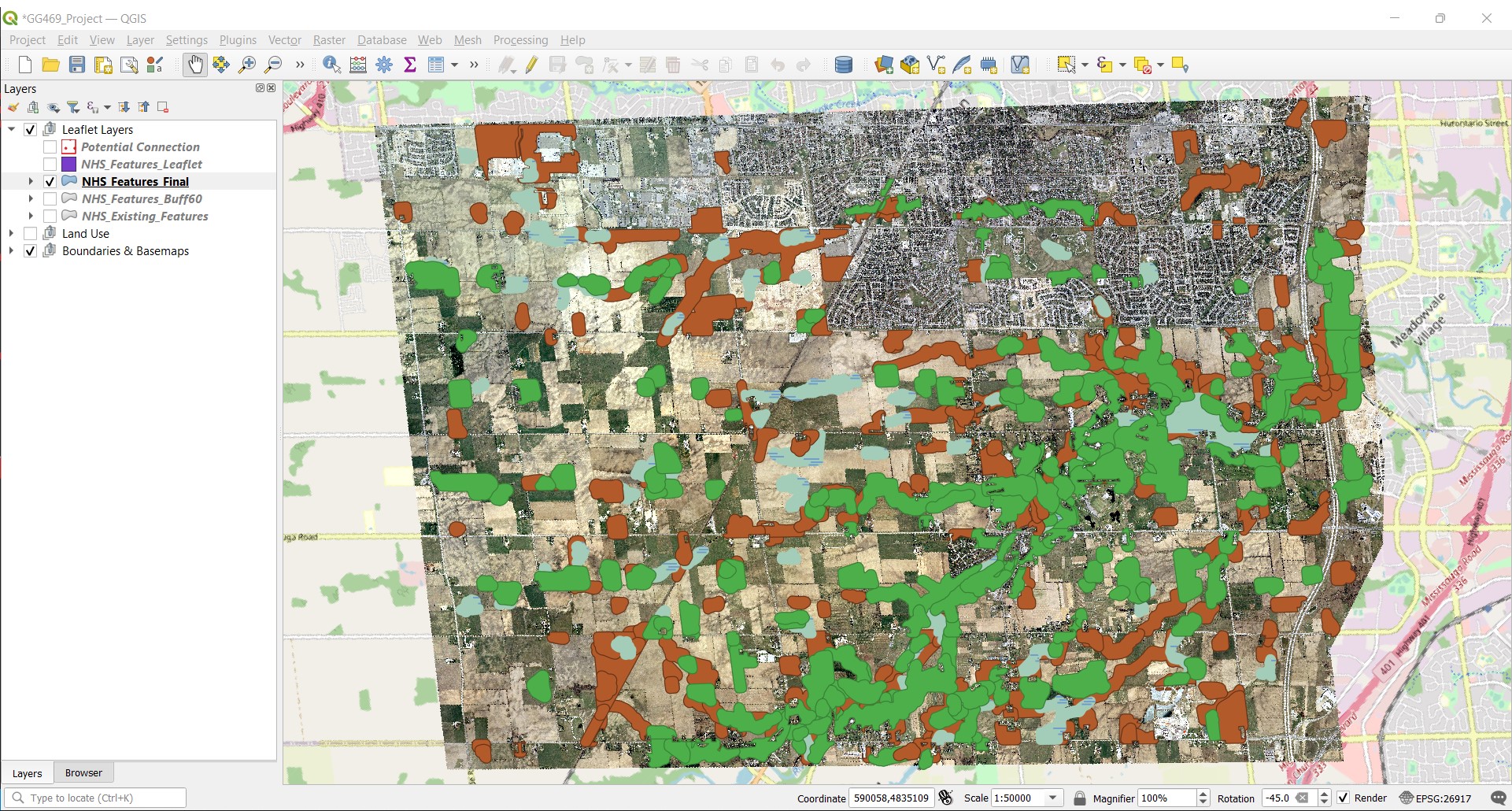This screenshot has height=811, width=1512.
Task: Open the Processing Toolbox gear icon
Action: click(384, 65)
